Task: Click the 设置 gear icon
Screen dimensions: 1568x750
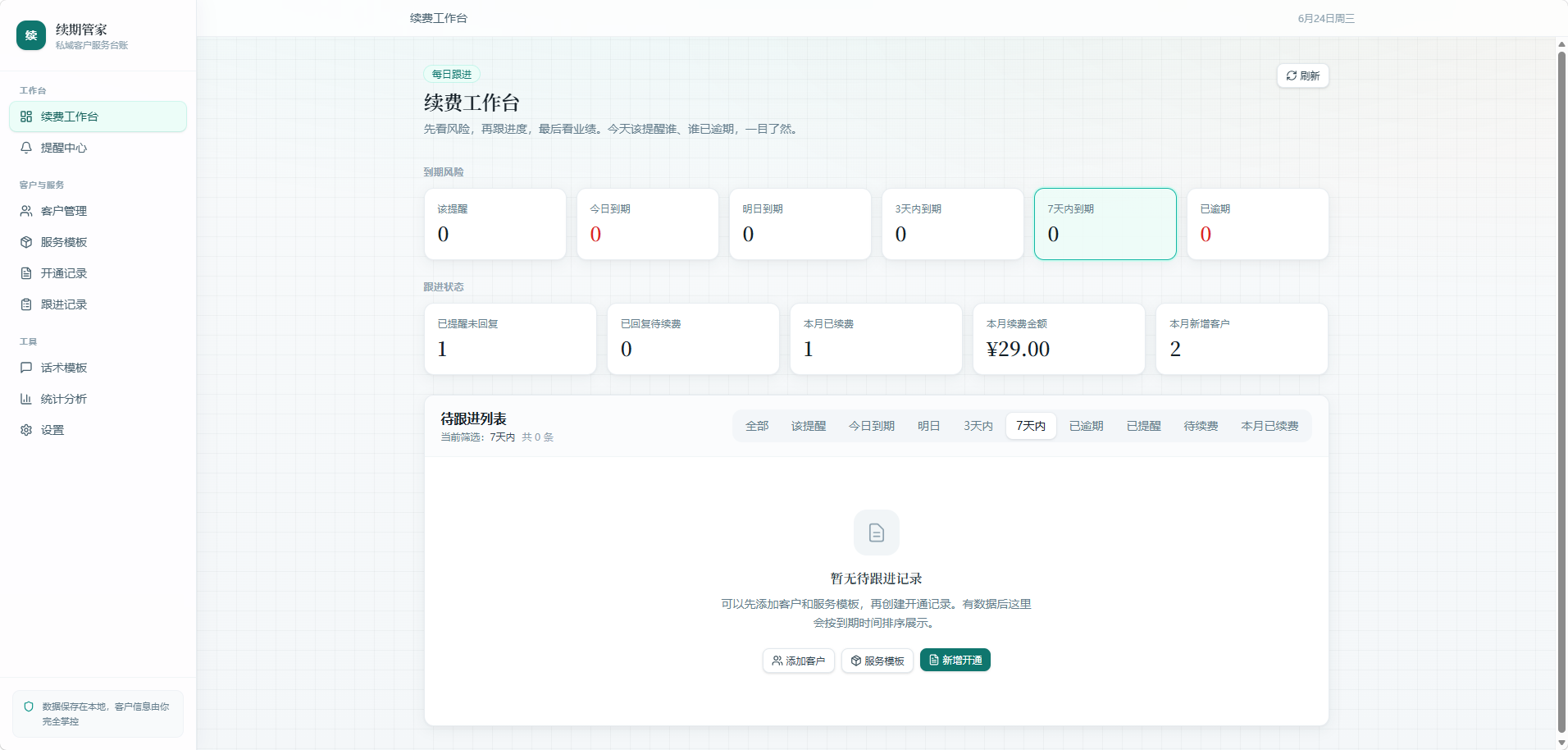Action: (x=26, y=430)
